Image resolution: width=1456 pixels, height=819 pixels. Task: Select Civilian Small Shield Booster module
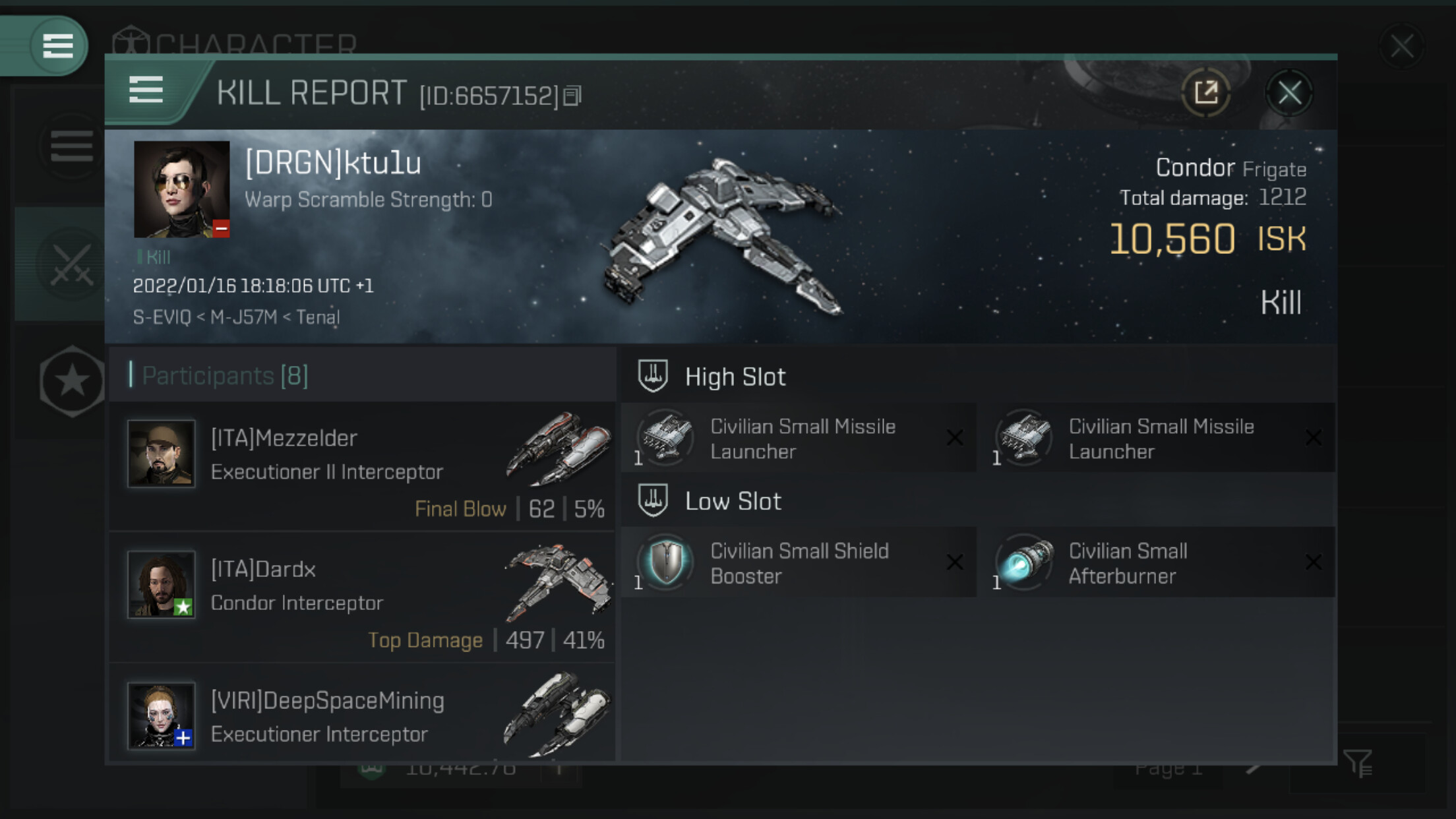(x=799, y=562)
